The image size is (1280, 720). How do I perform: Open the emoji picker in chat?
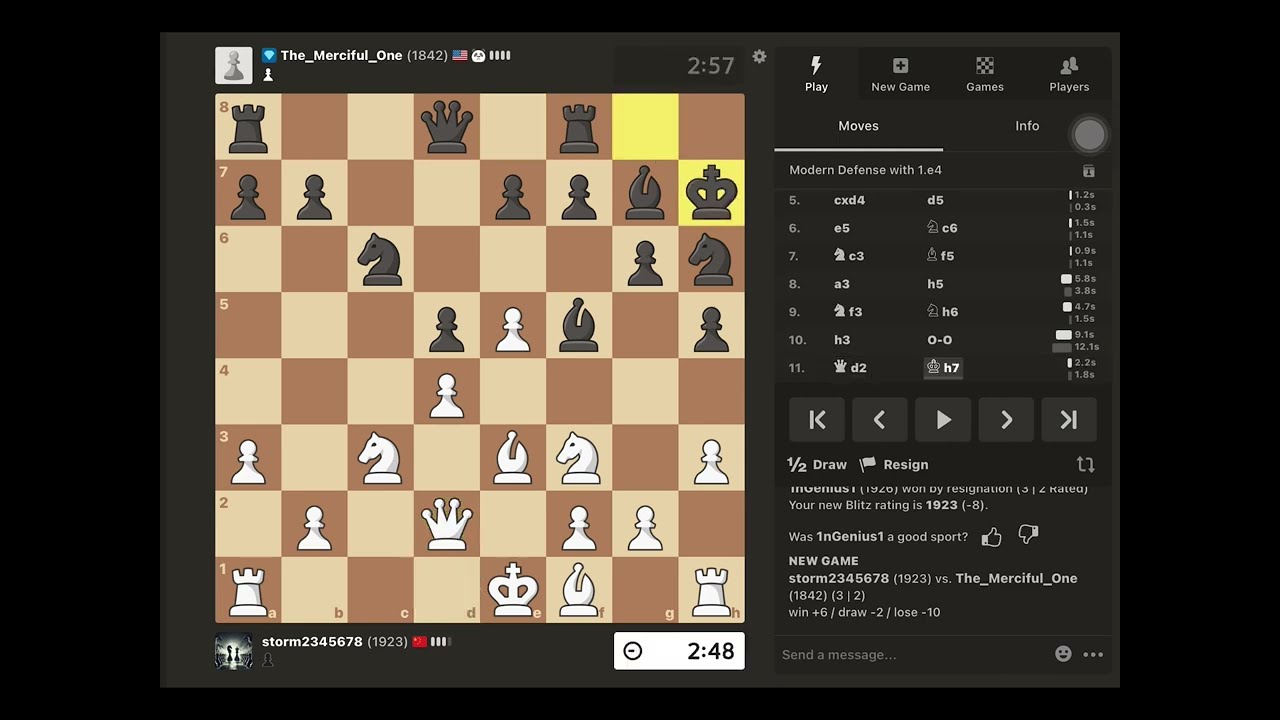[x=1063, y=654]
